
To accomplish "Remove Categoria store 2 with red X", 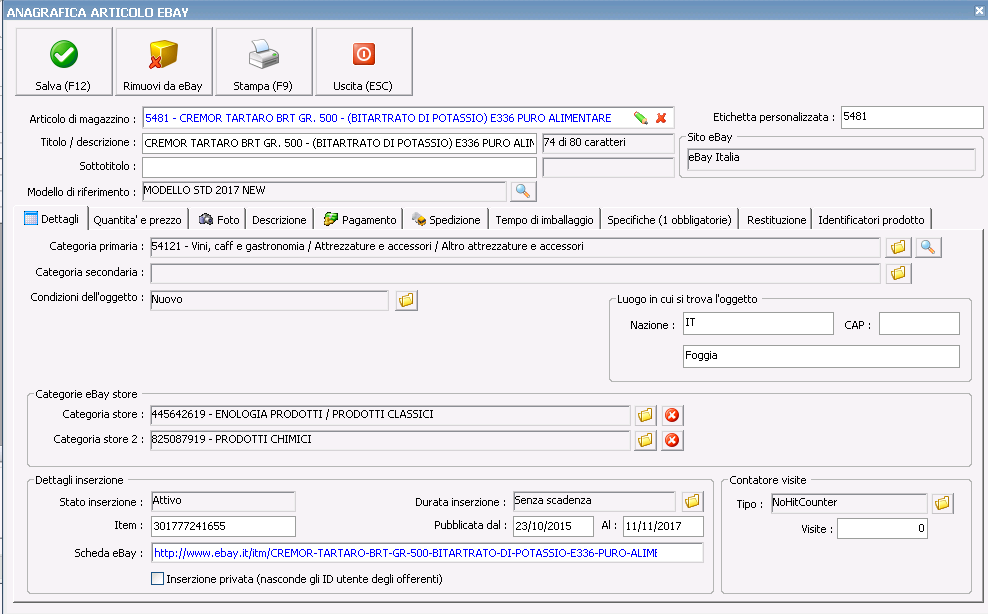I will (x=672, y=440).
